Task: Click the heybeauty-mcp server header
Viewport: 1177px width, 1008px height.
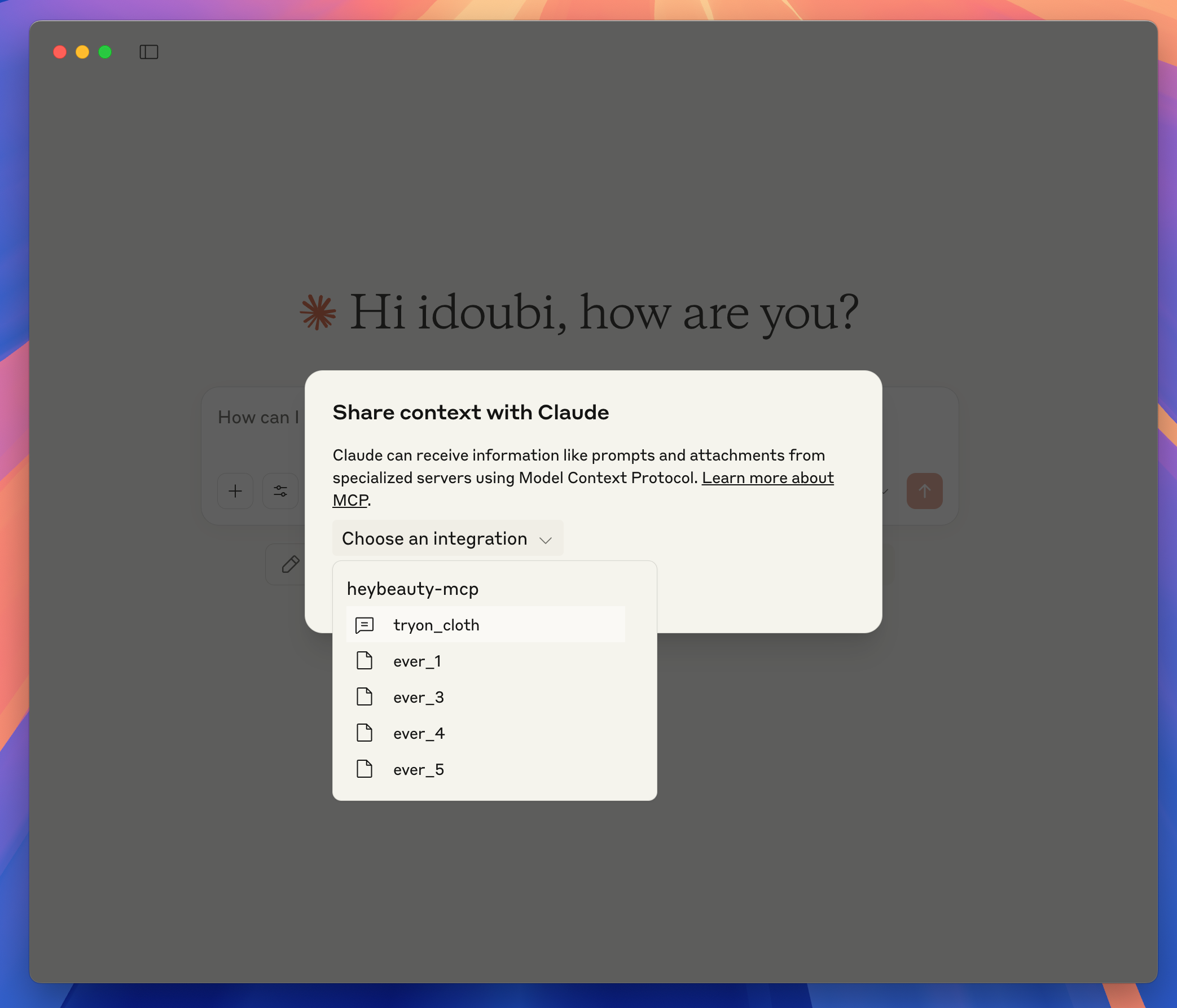Action: [x=412, y=589]
